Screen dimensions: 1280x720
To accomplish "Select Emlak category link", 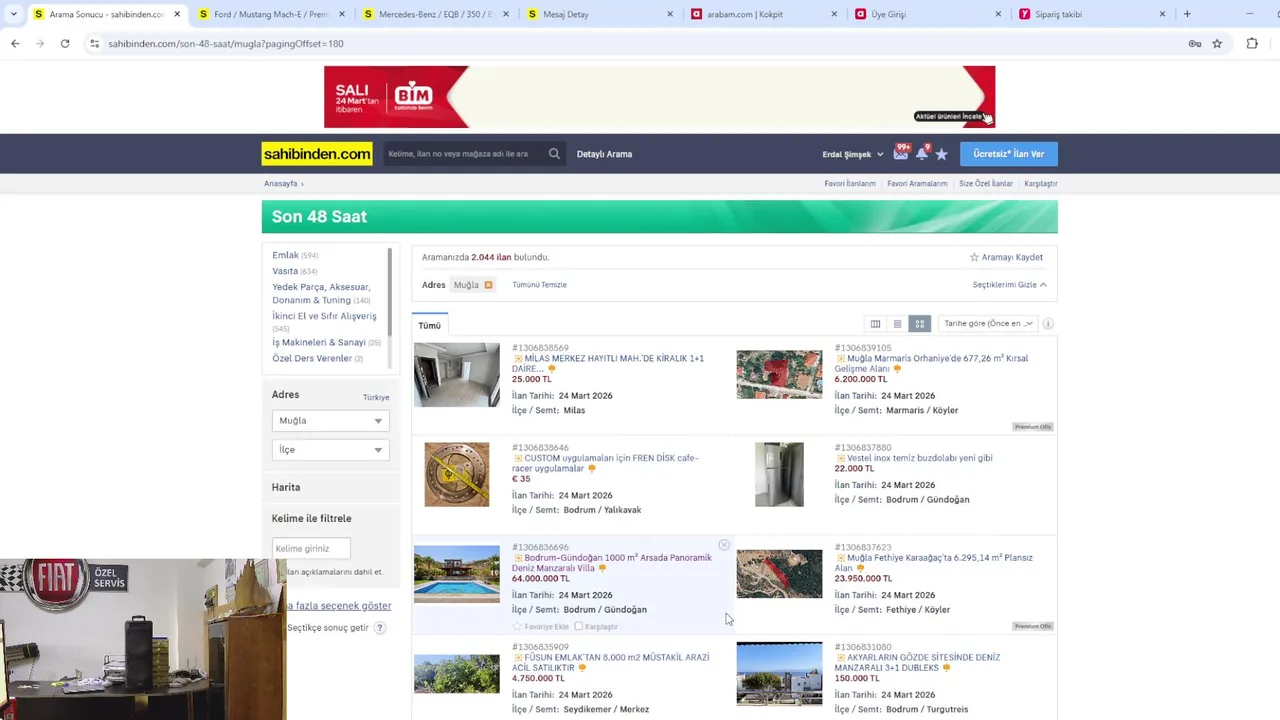I will tap(285, 255).
